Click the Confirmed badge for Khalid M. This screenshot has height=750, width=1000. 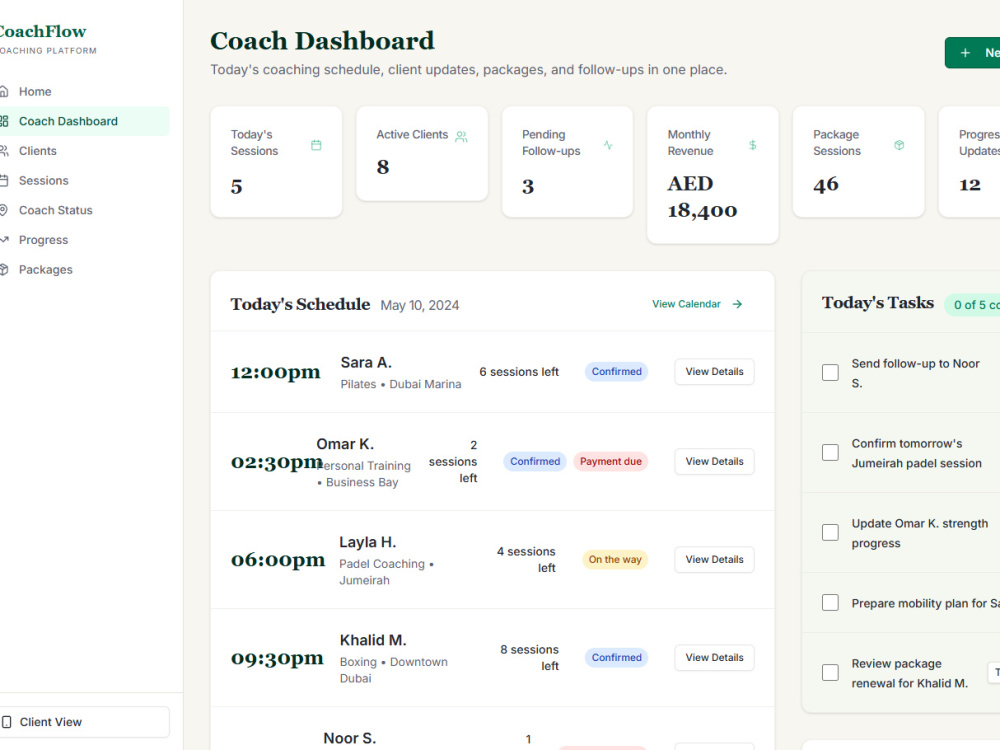[x=616, y=658]
